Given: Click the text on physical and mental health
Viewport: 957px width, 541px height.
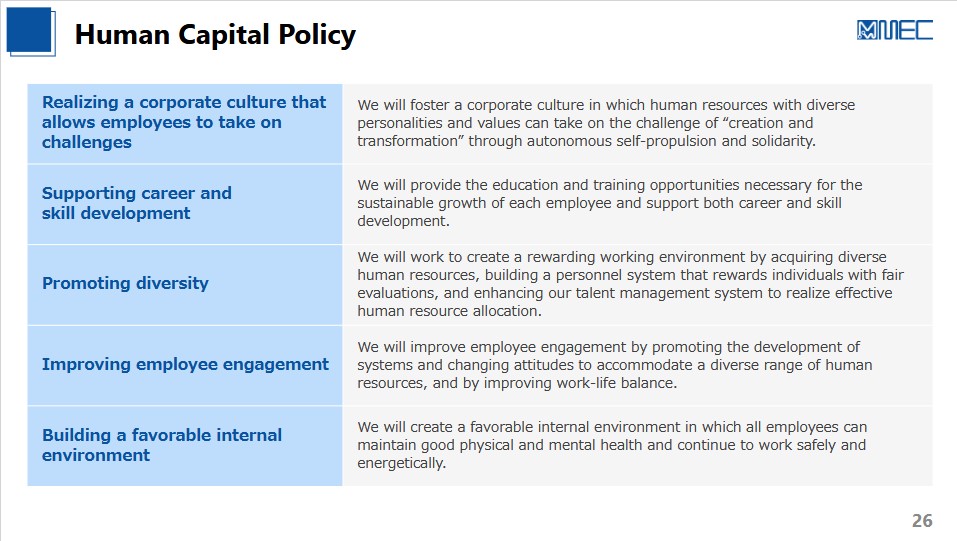Looking at the screenshot, I should [x=612, y=445].
